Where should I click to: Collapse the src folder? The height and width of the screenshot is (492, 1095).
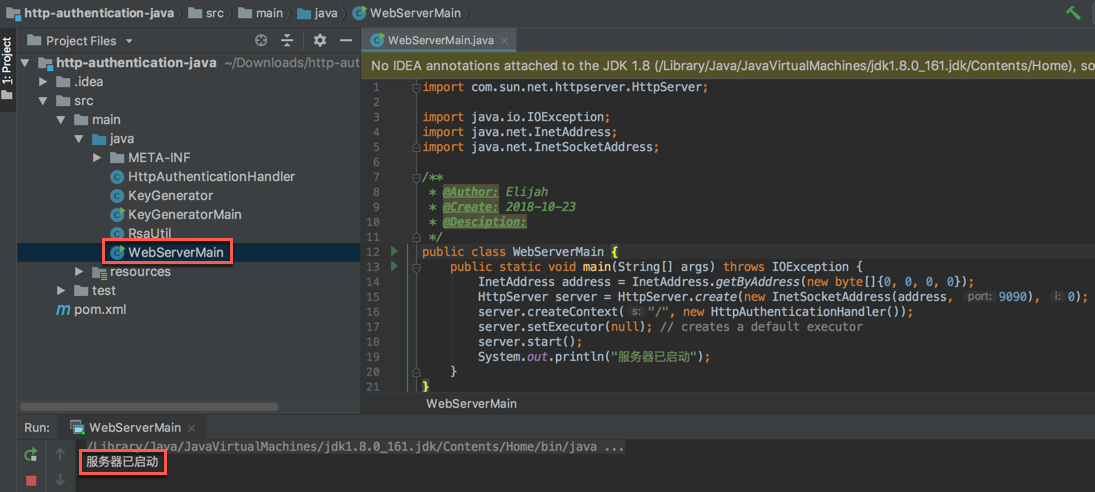43,101
